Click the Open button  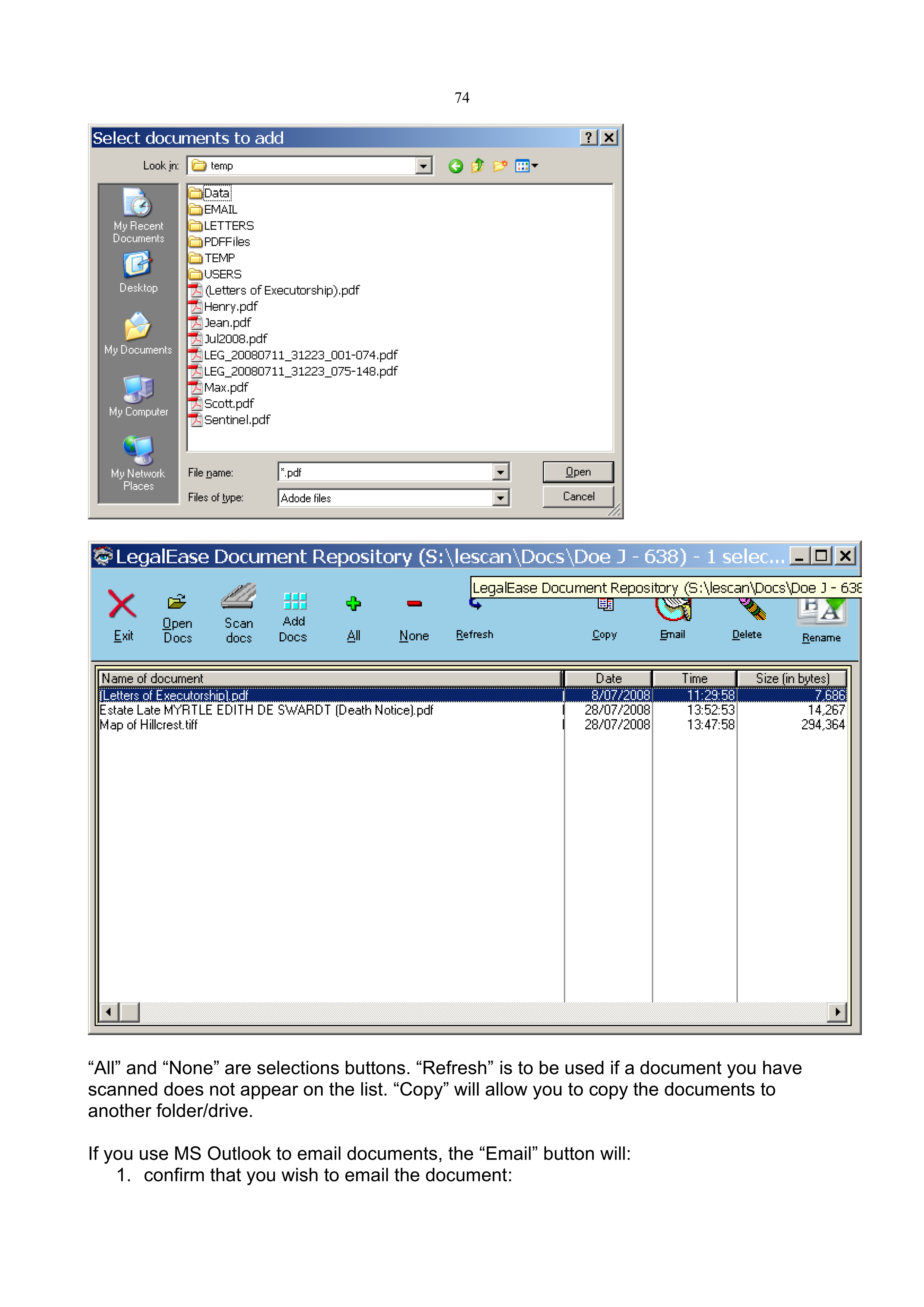(578, 472)
